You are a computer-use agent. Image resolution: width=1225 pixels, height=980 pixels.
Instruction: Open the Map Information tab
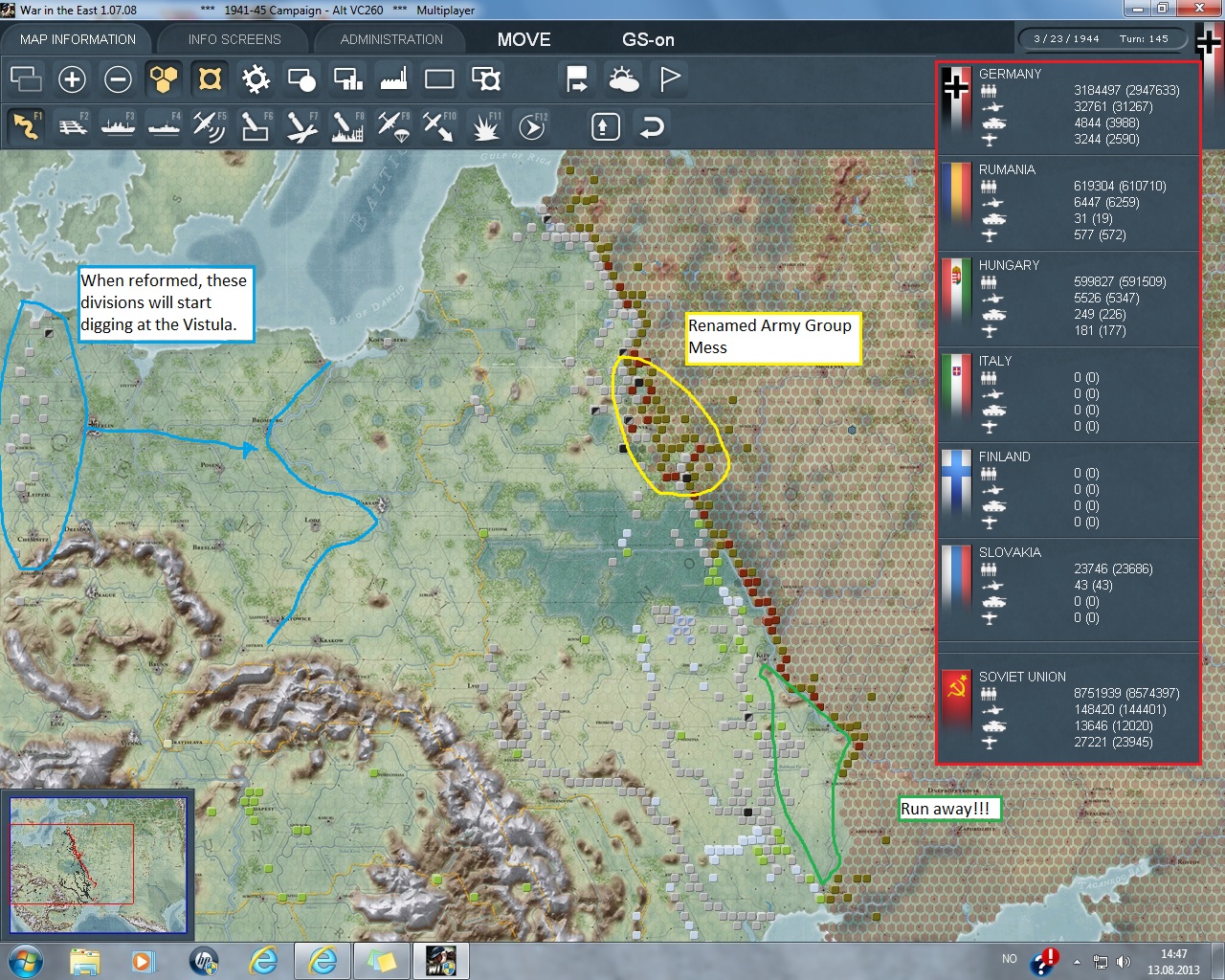click(78, 39)
